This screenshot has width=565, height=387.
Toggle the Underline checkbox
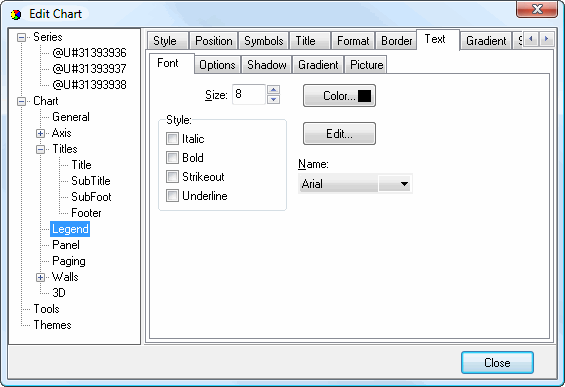click(172, 196)
